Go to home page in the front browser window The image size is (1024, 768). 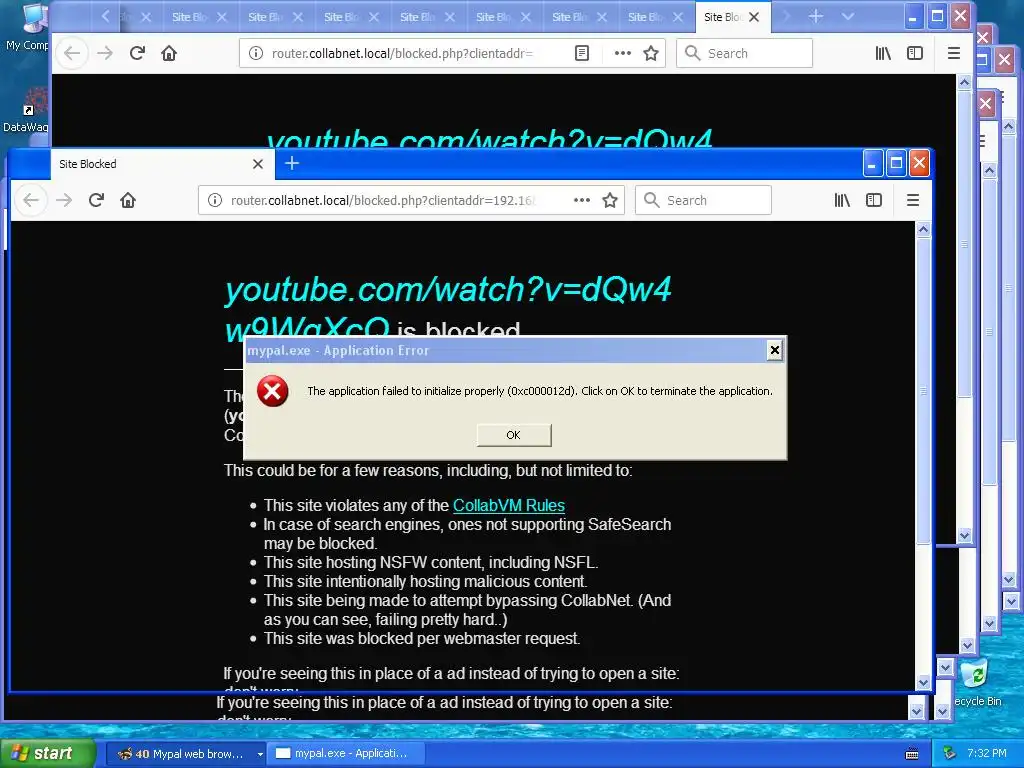[128, 200]
